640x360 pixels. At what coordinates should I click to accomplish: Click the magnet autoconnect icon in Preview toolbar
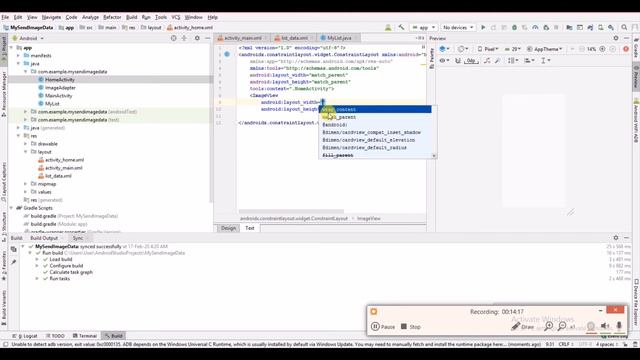pyautogui.click(x=458, y=60)
